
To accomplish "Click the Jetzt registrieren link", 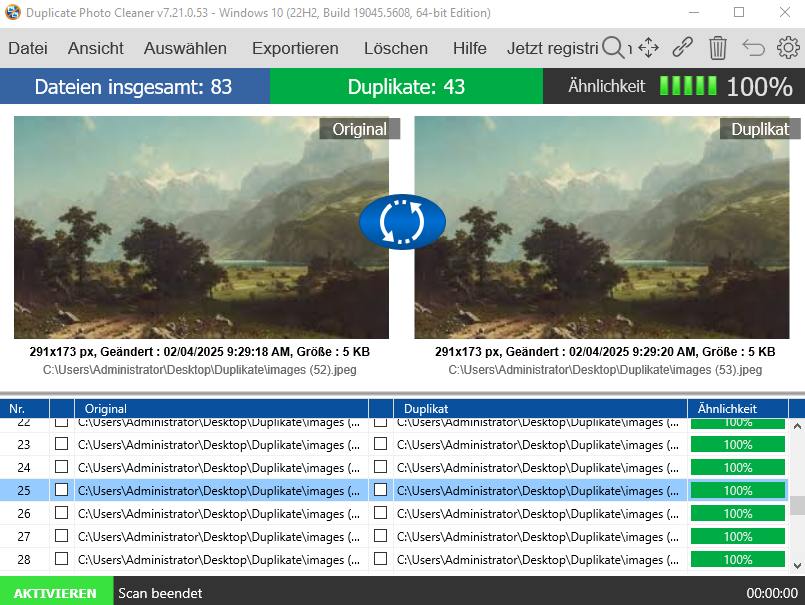I will click(553, 48).
